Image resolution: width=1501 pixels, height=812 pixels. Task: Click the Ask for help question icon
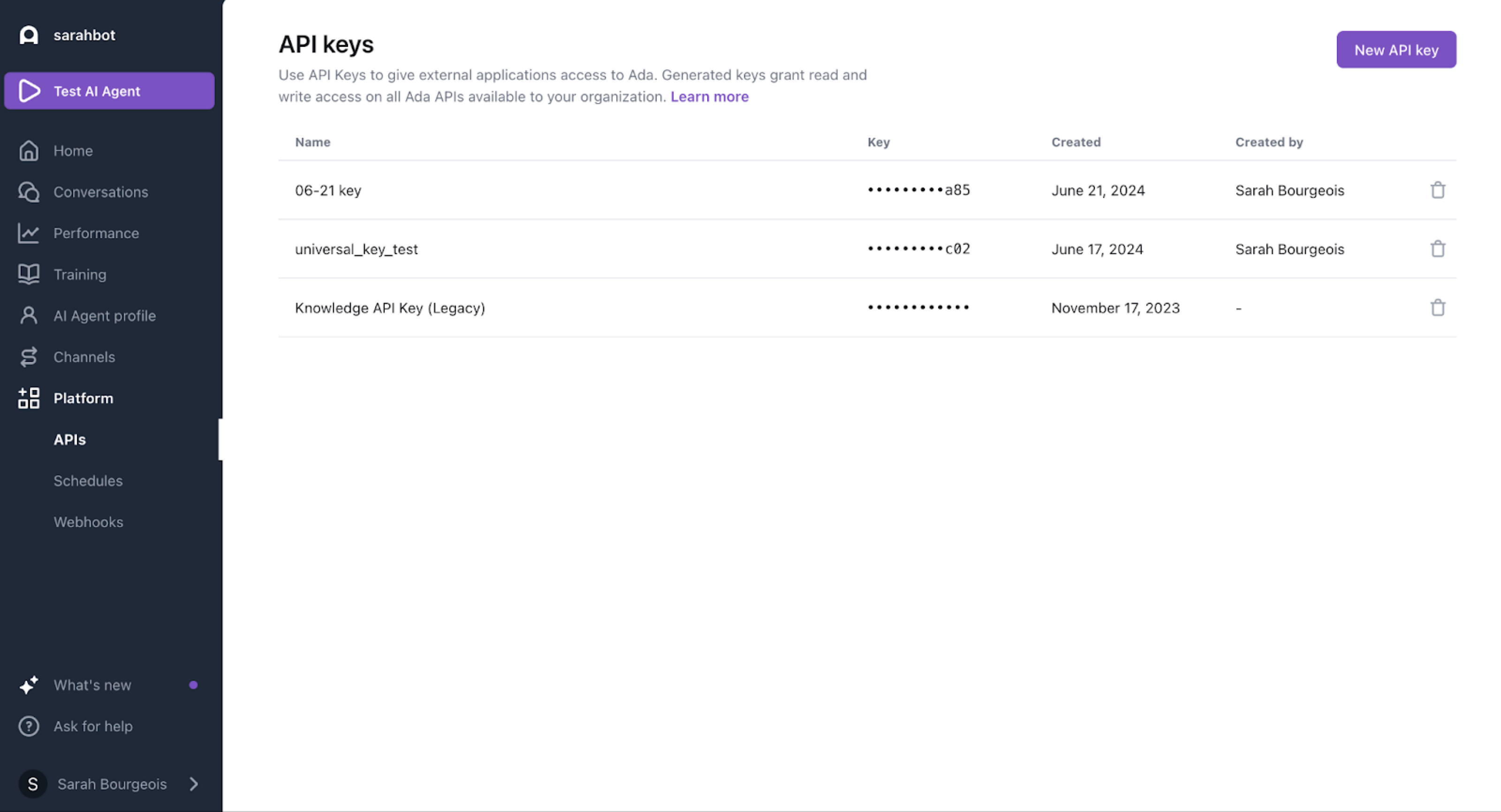[x=29, y=726]
